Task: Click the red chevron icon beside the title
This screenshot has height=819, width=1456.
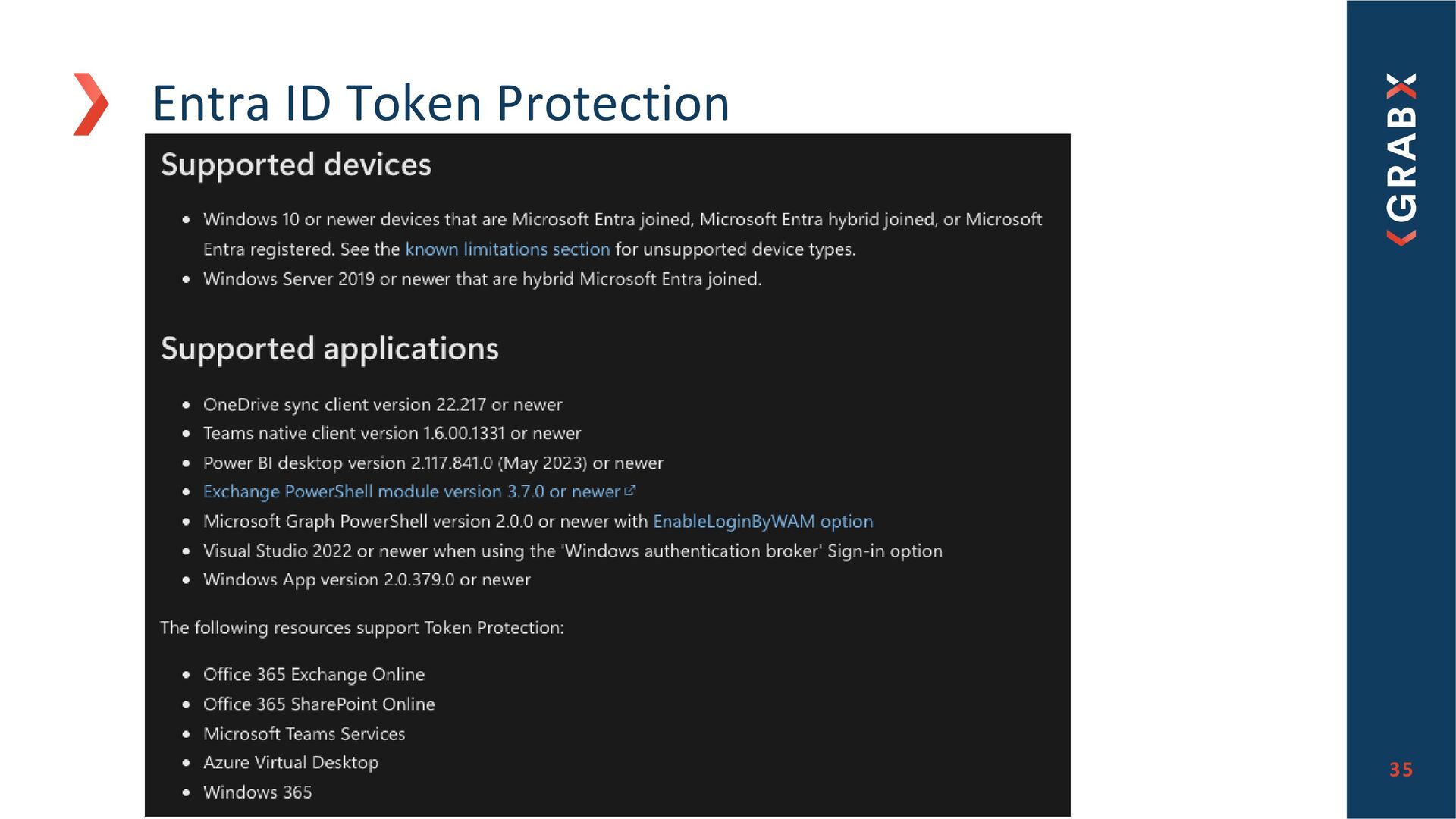Action: click(x=91, y=104)
